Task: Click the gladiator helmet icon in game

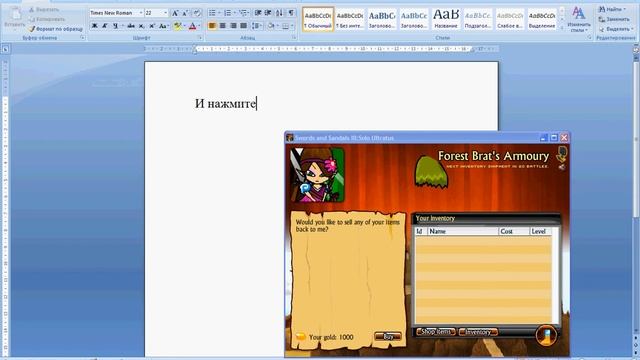Action: pyautogui.click(x=562, y=154)
